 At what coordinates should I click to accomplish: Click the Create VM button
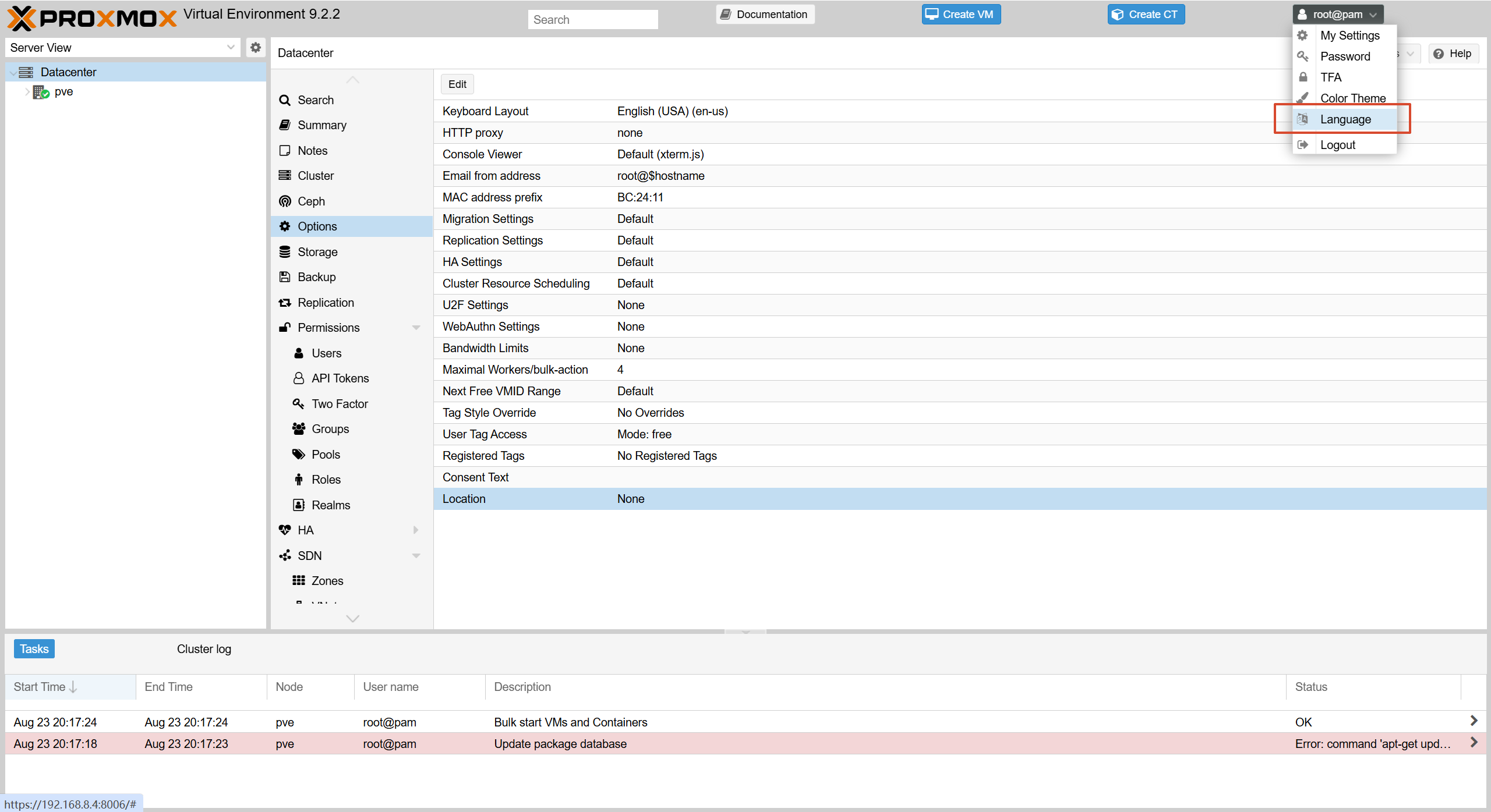[961, 15]
